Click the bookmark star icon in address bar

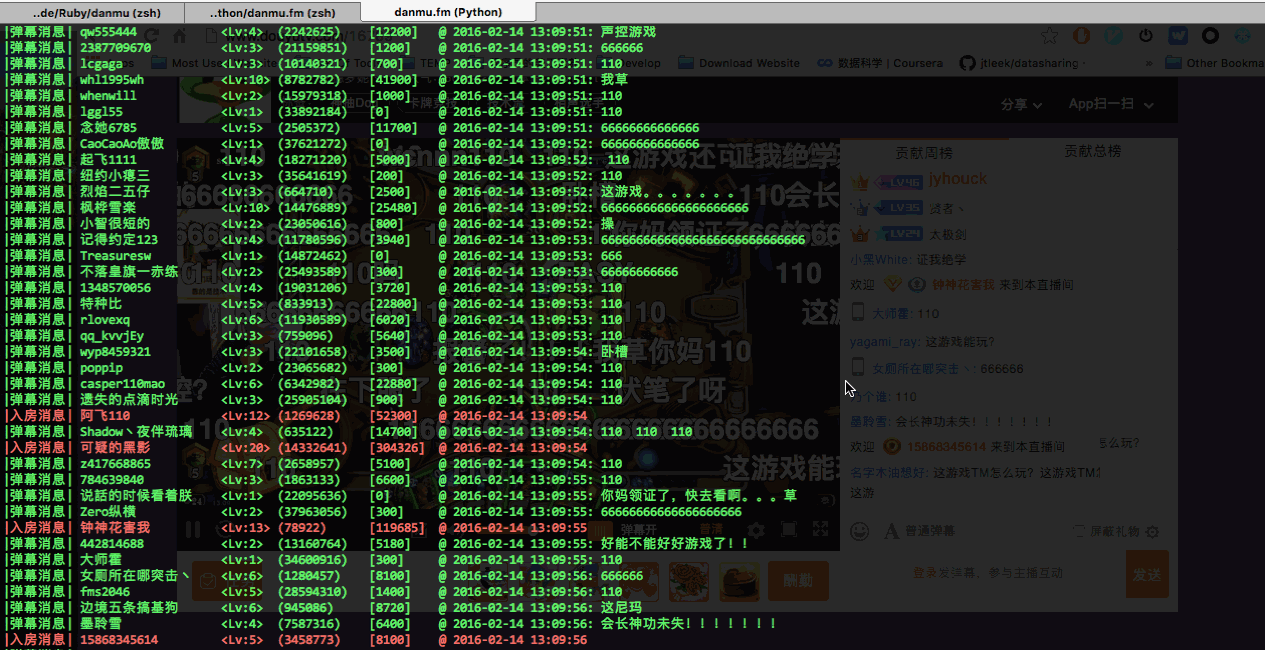tap(1049, 36)
